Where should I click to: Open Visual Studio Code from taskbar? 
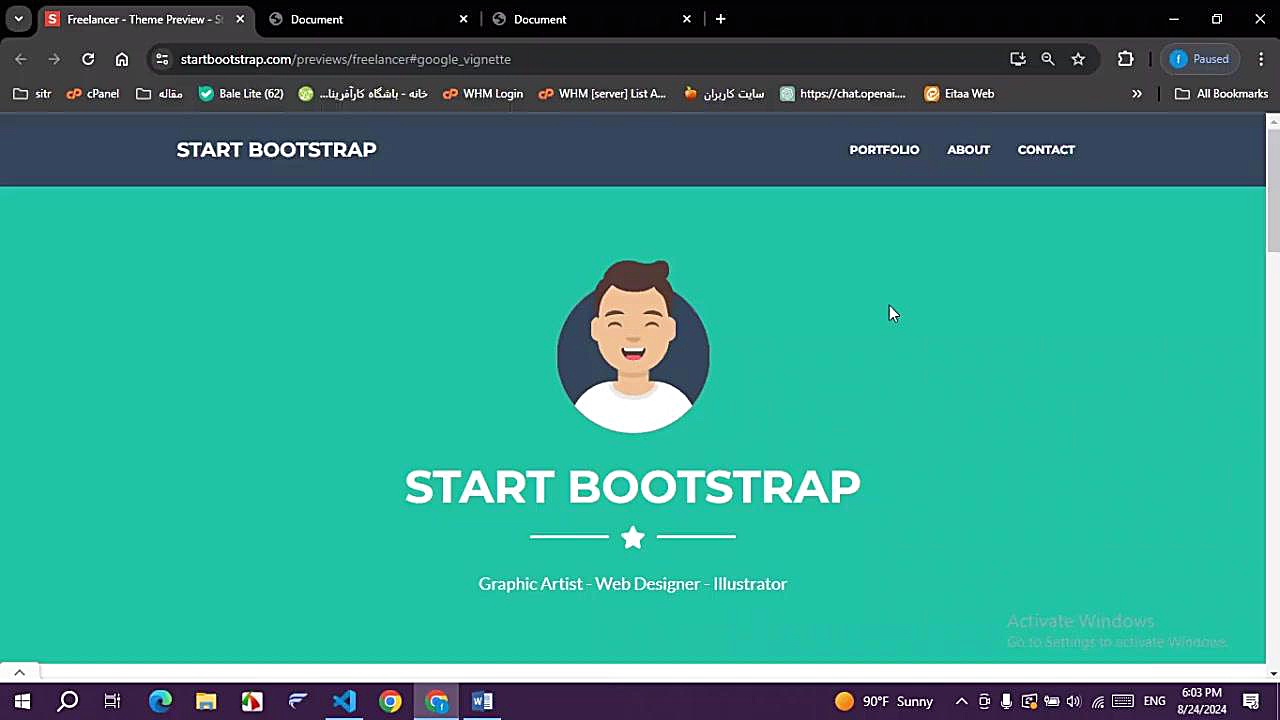(x=344, y=701)
